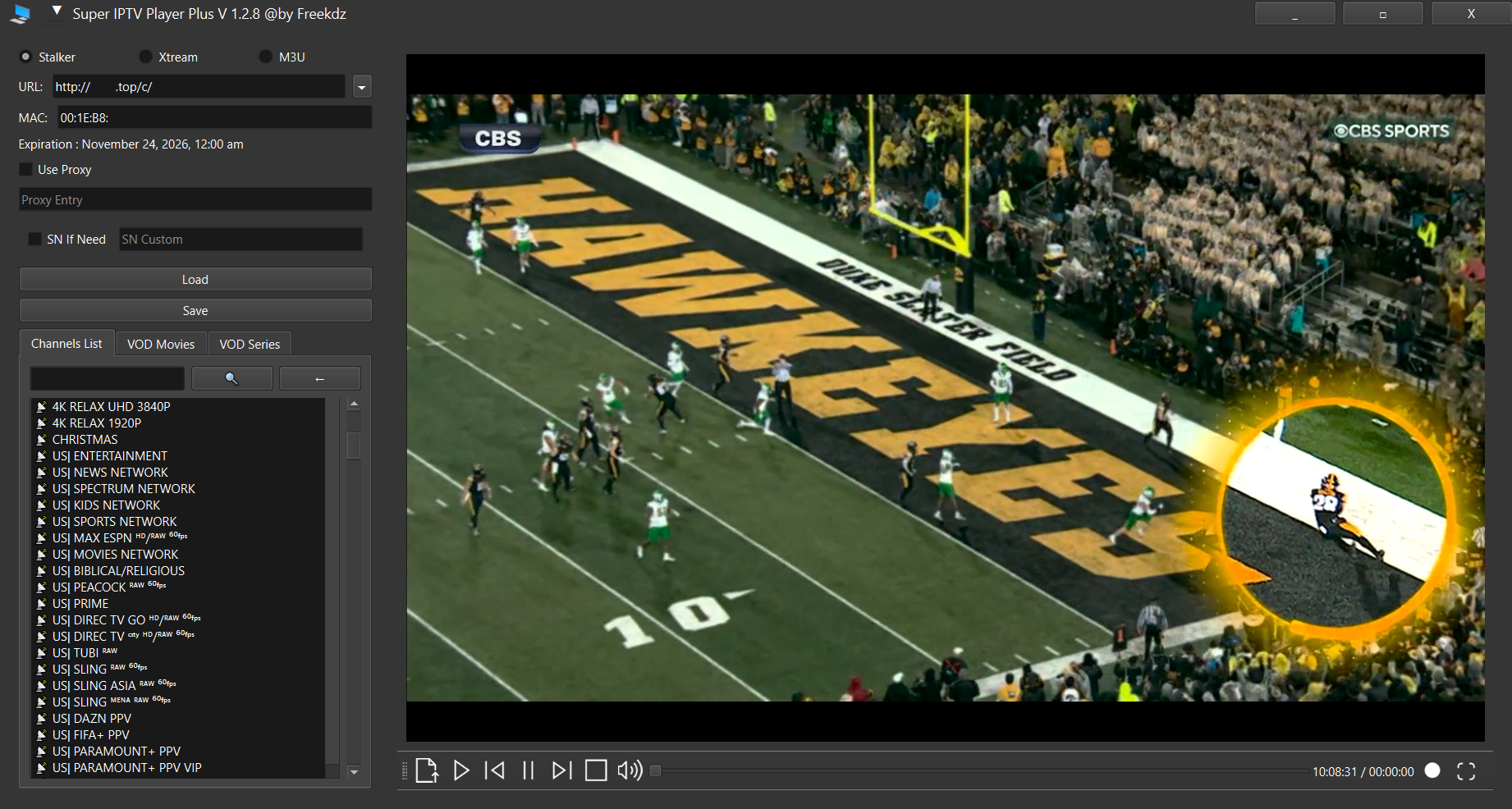Click the open file icon in player bar
Image resolution: width=1512 pixels, height=809 pixels.
[x=427, y=770]
